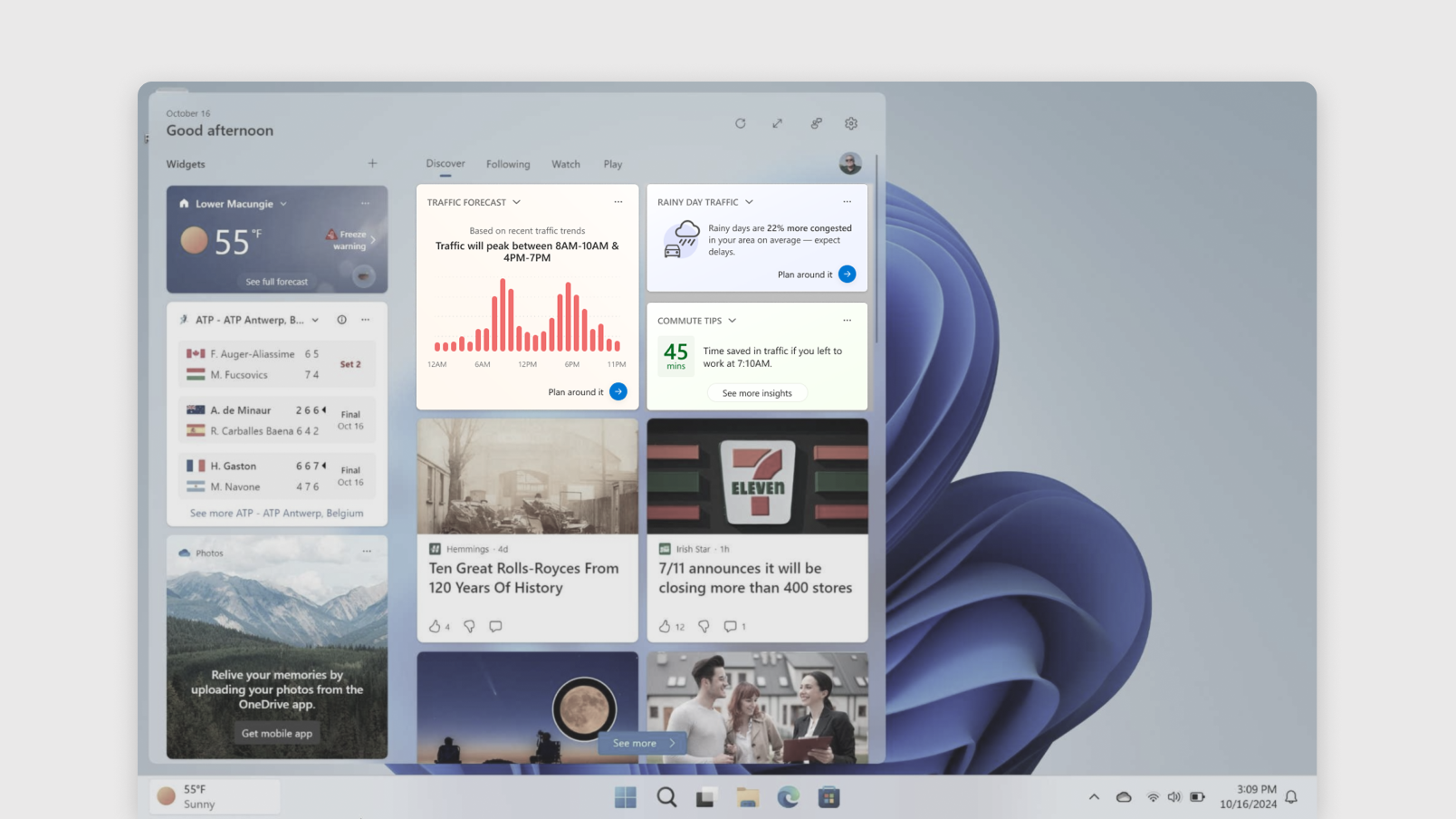1456x819 pixels.
Task: Add a widget with plus icon
Action: coord(372,163)
